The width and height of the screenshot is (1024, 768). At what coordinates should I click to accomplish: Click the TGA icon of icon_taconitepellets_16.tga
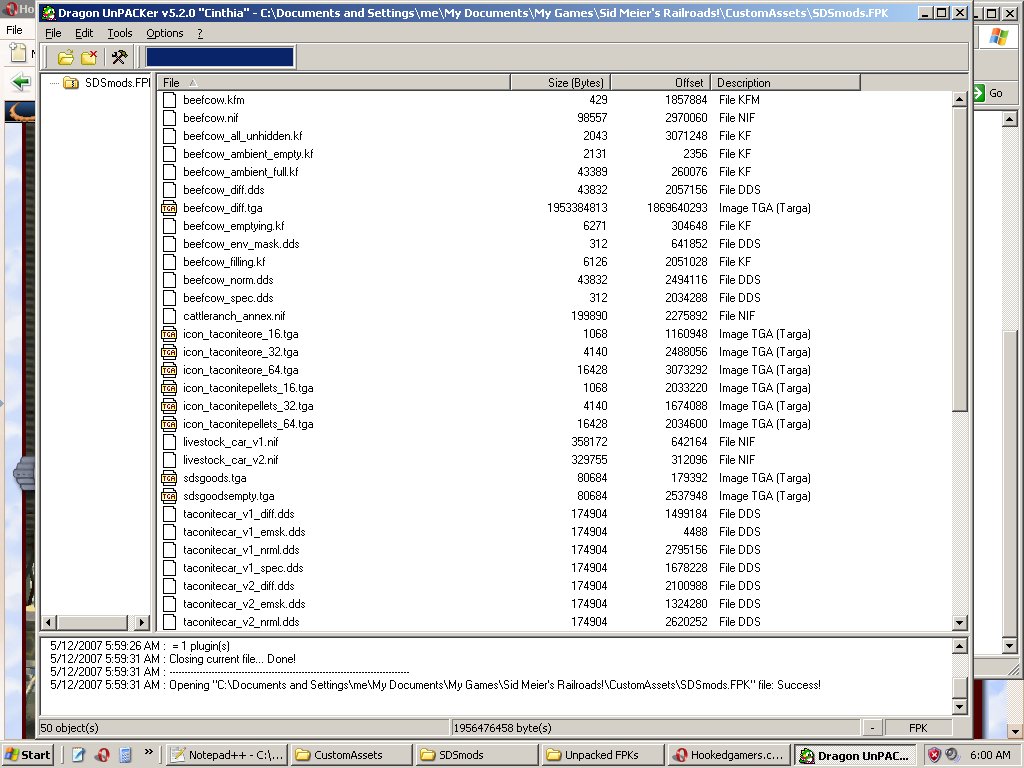click(x=169, y=388)
